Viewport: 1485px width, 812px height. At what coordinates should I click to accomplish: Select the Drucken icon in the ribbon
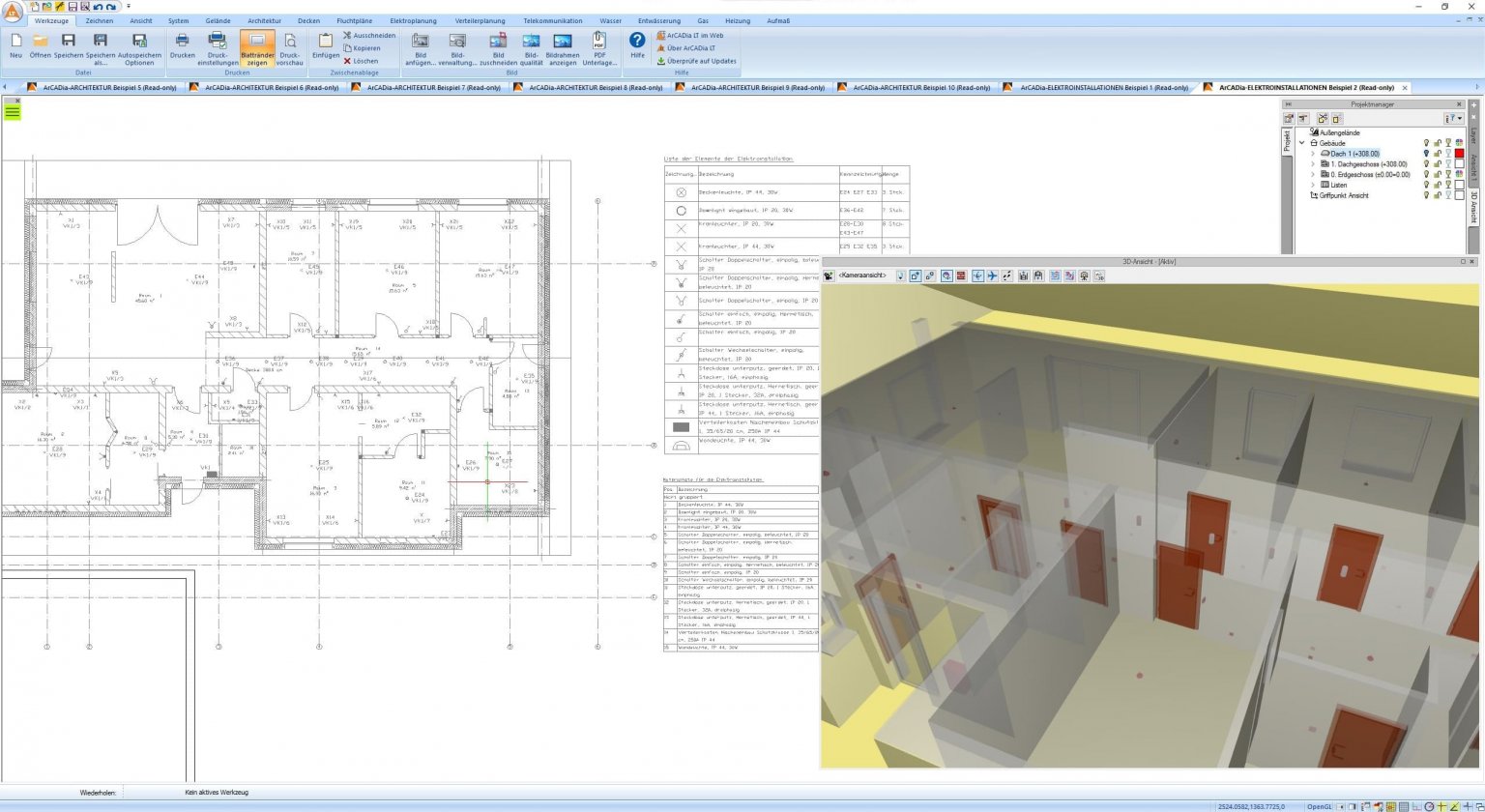(182, 44)
